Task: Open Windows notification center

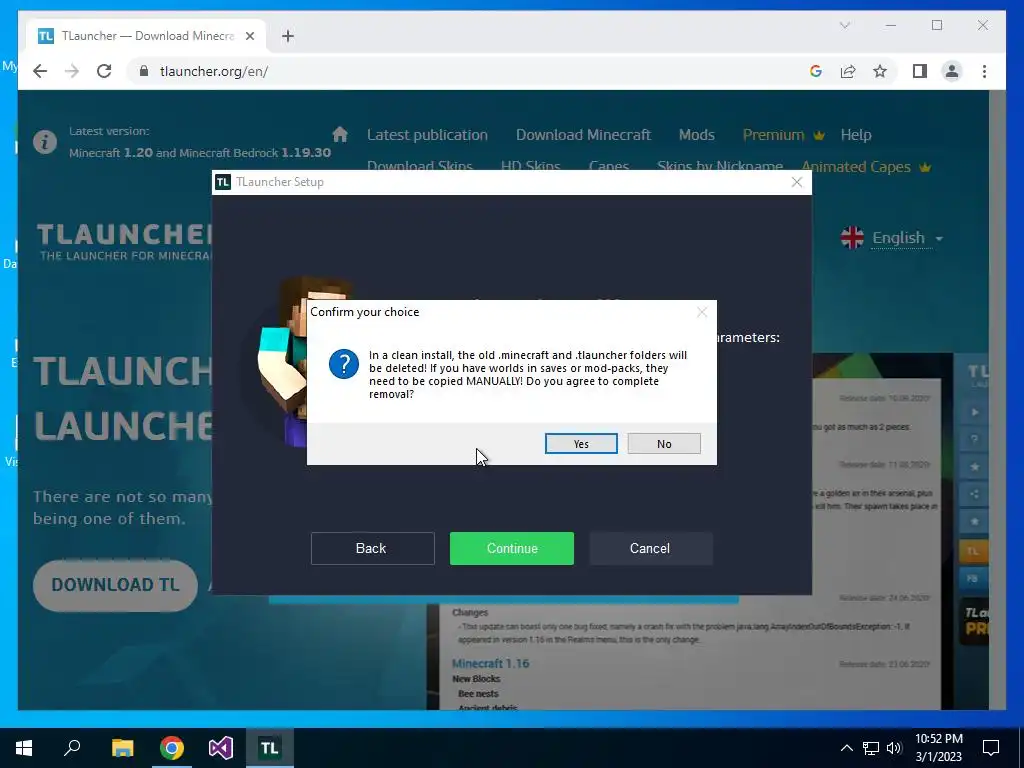Action: pos(991,748)
